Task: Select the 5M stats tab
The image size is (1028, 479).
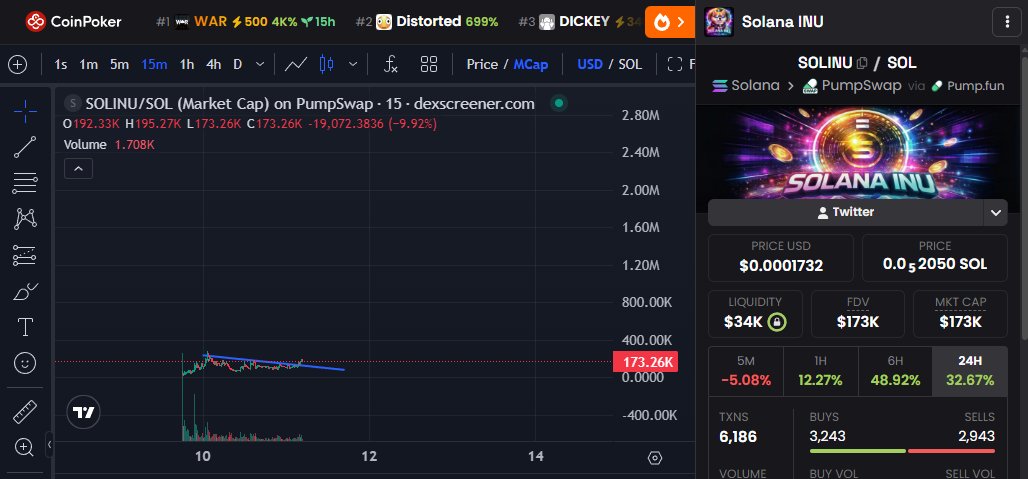Action: click(746, 371)
